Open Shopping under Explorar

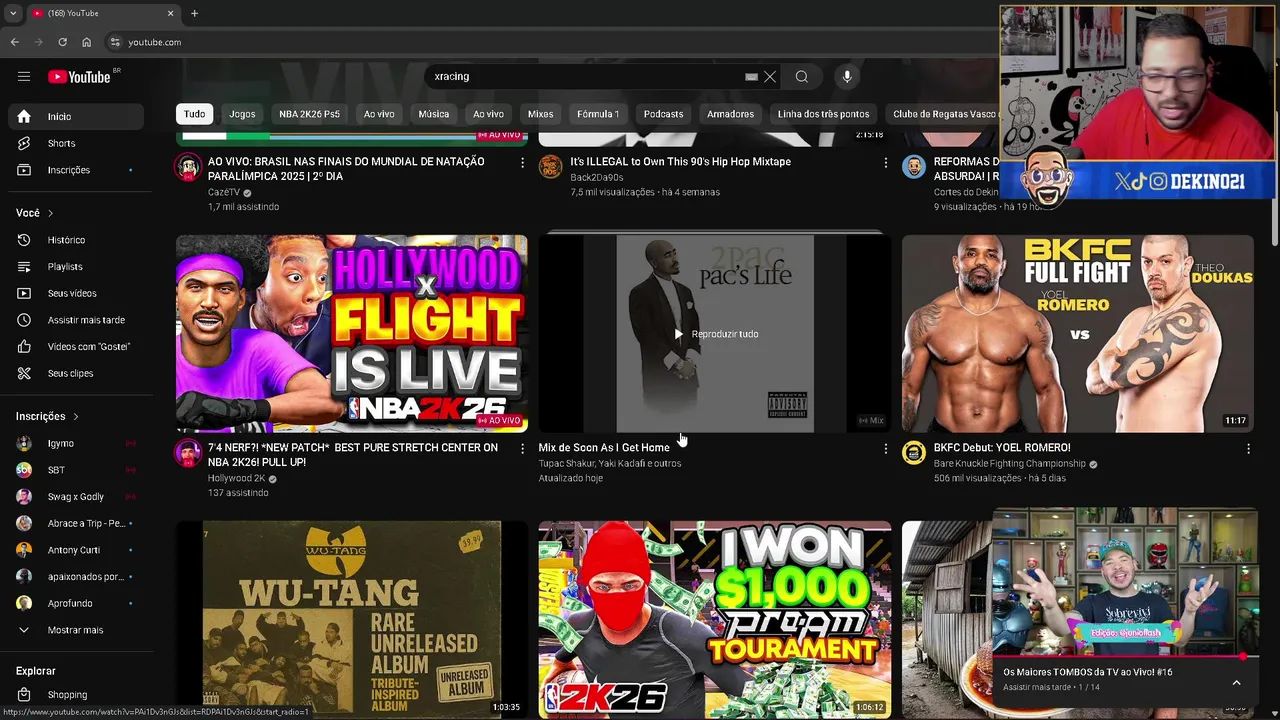pyautogui.click(x=76, y=695)
